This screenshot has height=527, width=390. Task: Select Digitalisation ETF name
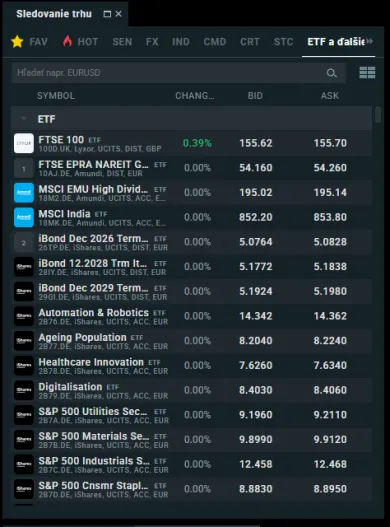coord(70,387)
